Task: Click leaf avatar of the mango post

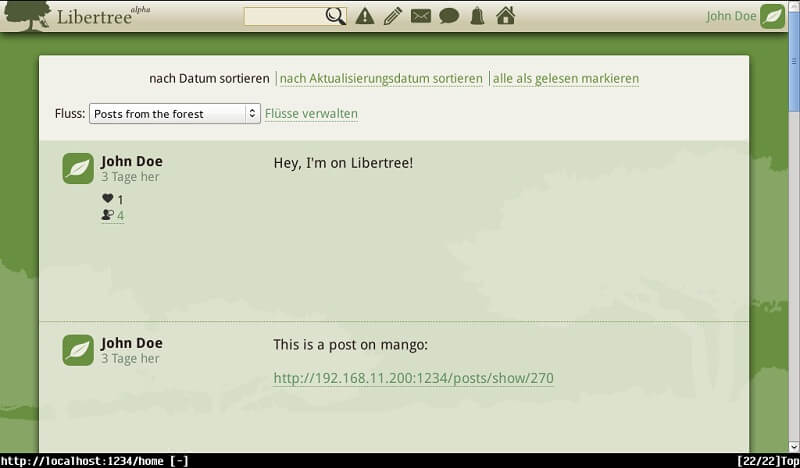Action: tap(78, 350)
